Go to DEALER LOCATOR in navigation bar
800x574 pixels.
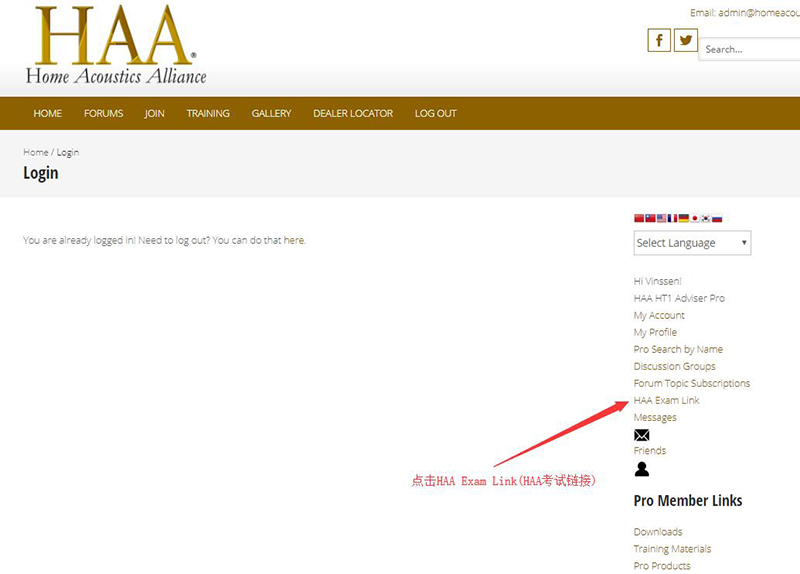coord(353,113)
